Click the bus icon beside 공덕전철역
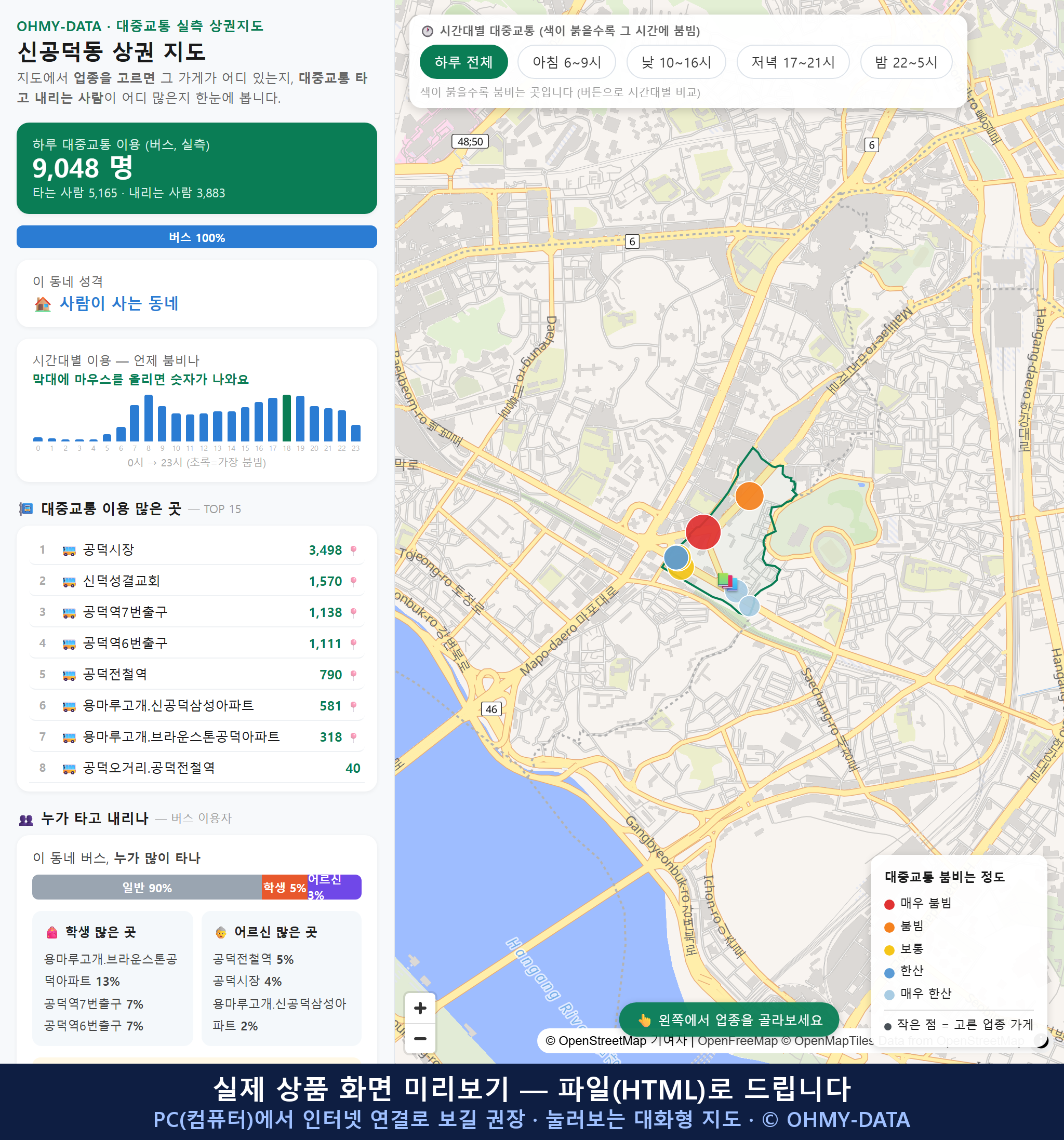Viewport: 1064px width, 1140px height. click(x=69, y=675)
